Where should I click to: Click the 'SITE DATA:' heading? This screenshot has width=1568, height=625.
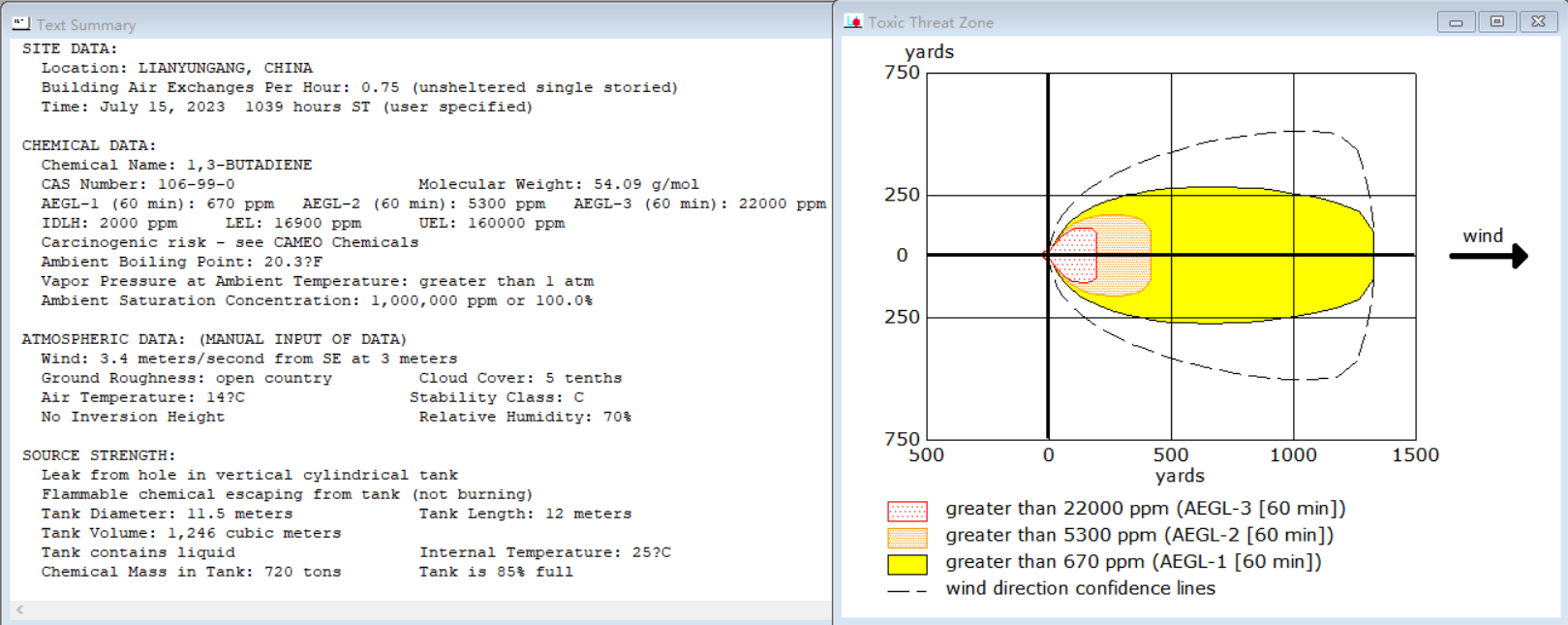pos(70,48)
